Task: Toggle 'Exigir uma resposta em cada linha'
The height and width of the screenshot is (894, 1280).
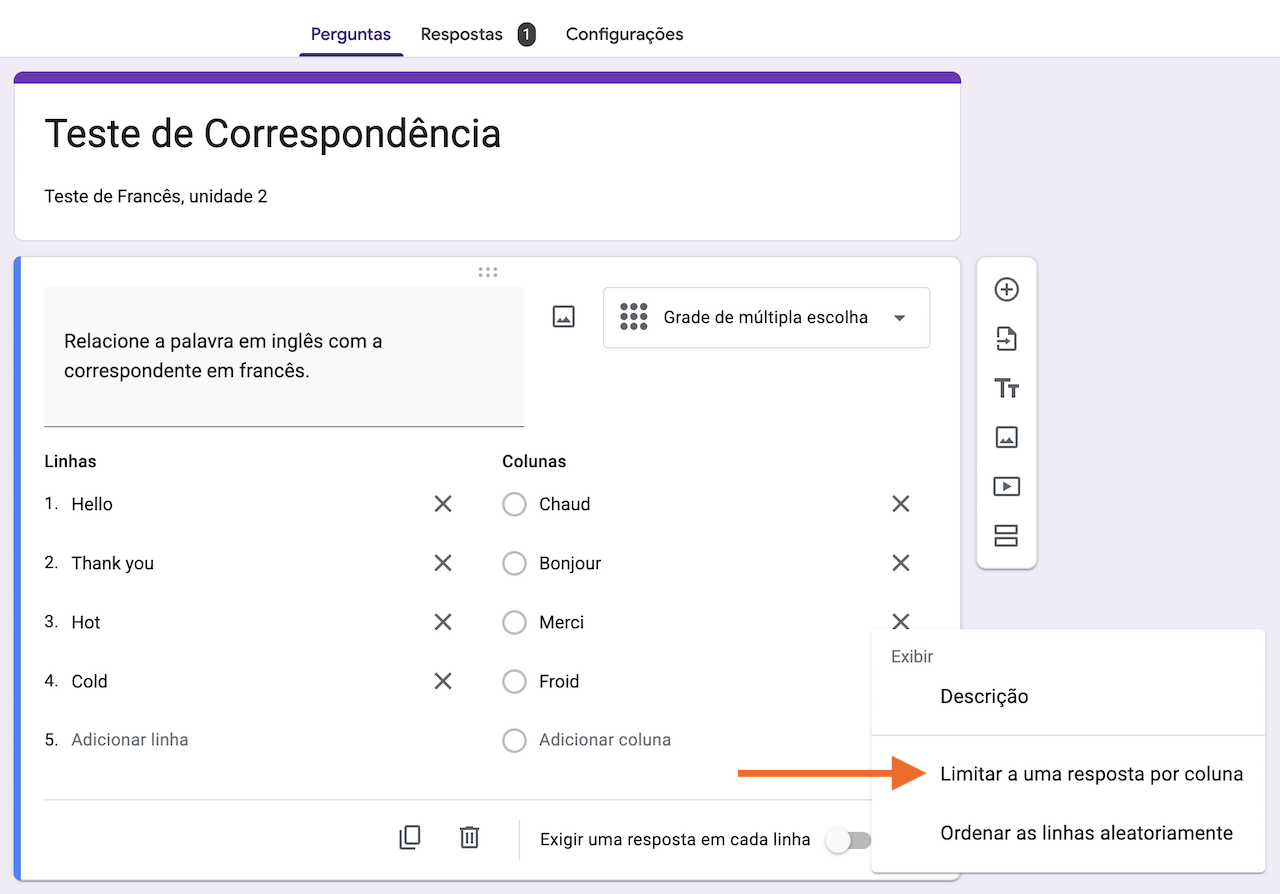Action: 847,840
